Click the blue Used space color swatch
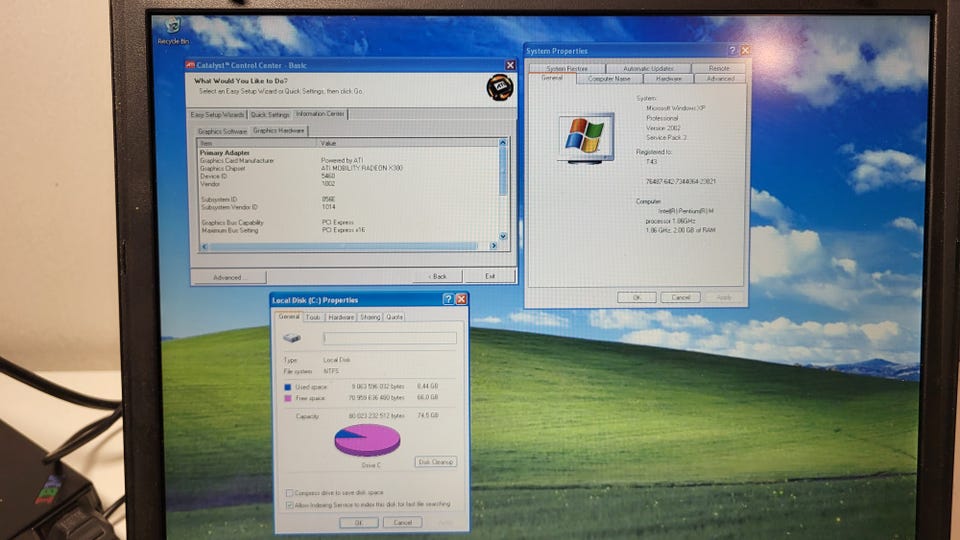This screenshot has width=960, height=540. click(x=287, y=387)
